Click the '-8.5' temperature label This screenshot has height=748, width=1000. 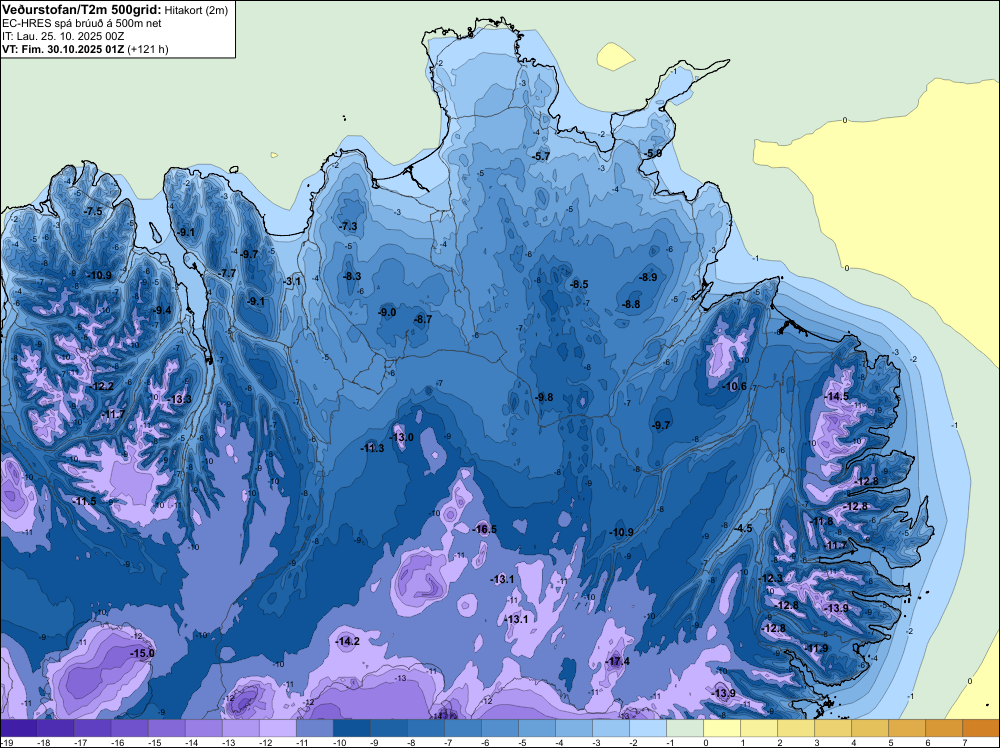coord(579,284)
